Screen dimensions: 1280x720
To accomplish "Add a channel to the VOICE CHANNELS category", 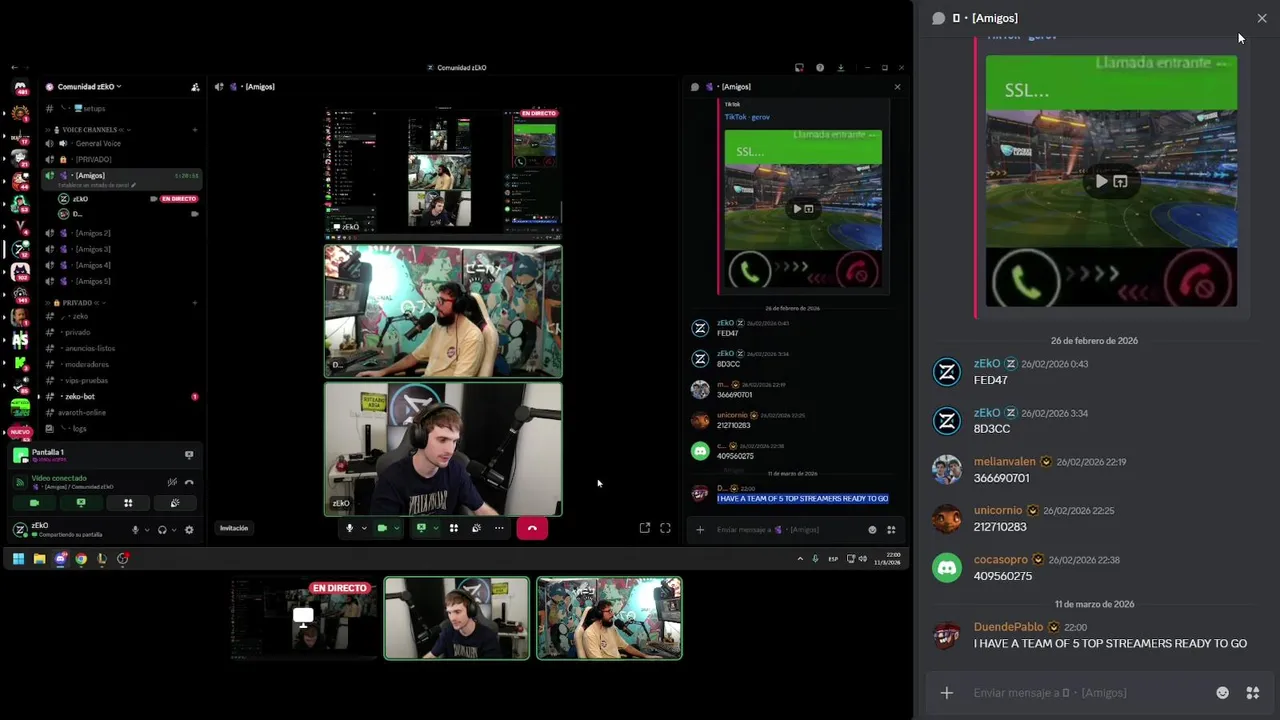I will pyautogui.click(x=195, y=130).
